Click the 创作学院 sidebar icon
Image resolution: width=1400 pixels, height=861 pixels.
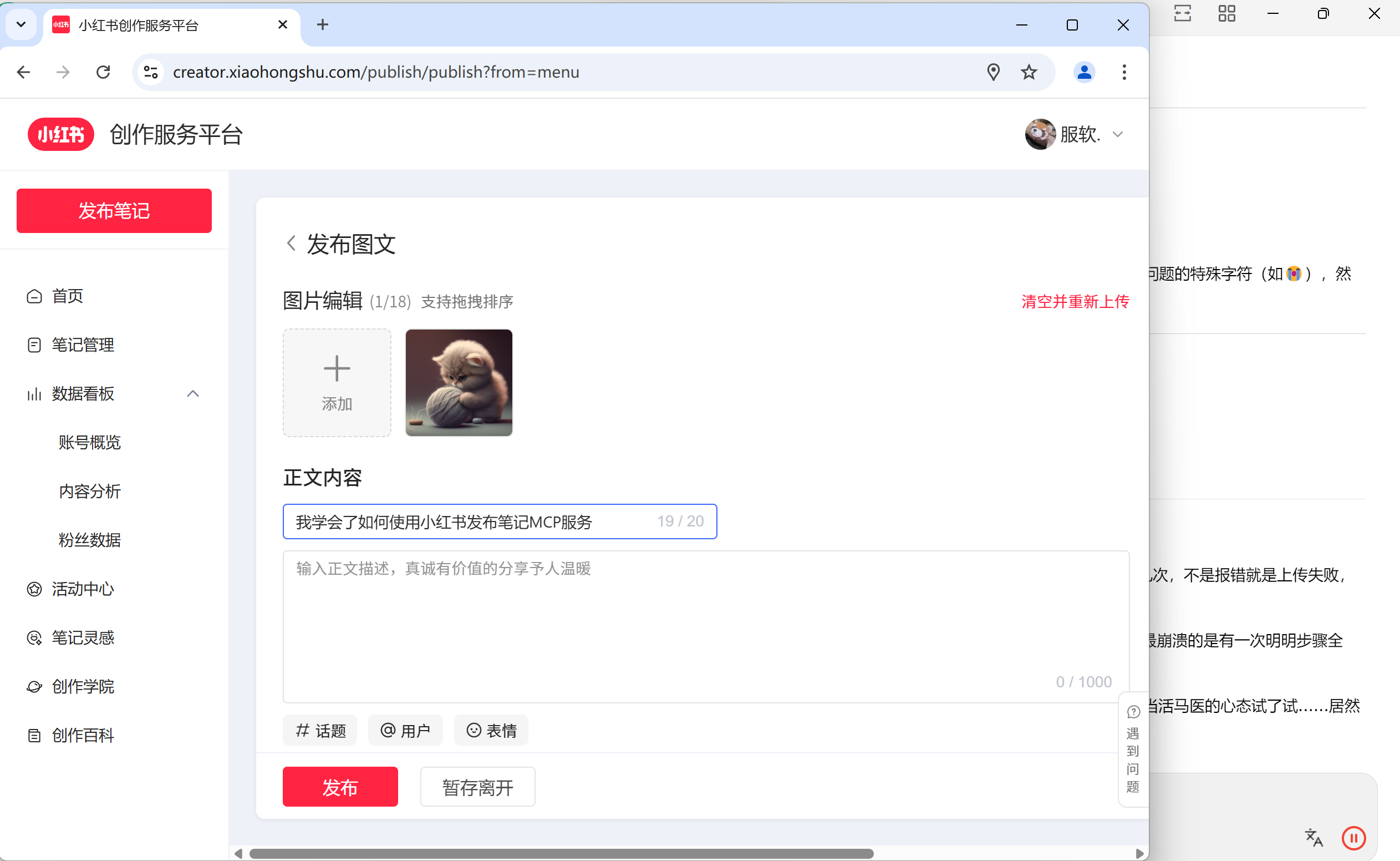[x=34, y=687]
